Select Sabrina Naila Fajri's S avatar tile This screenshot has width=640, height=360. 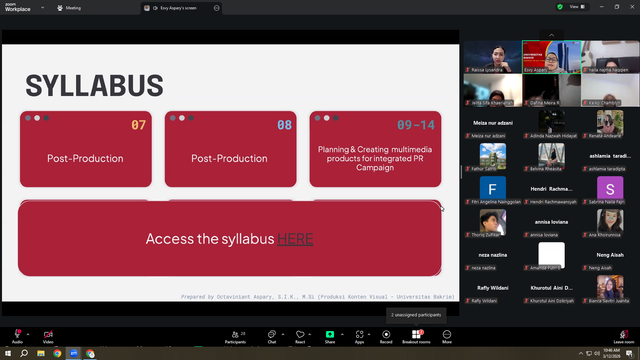[x=610, y=190]
